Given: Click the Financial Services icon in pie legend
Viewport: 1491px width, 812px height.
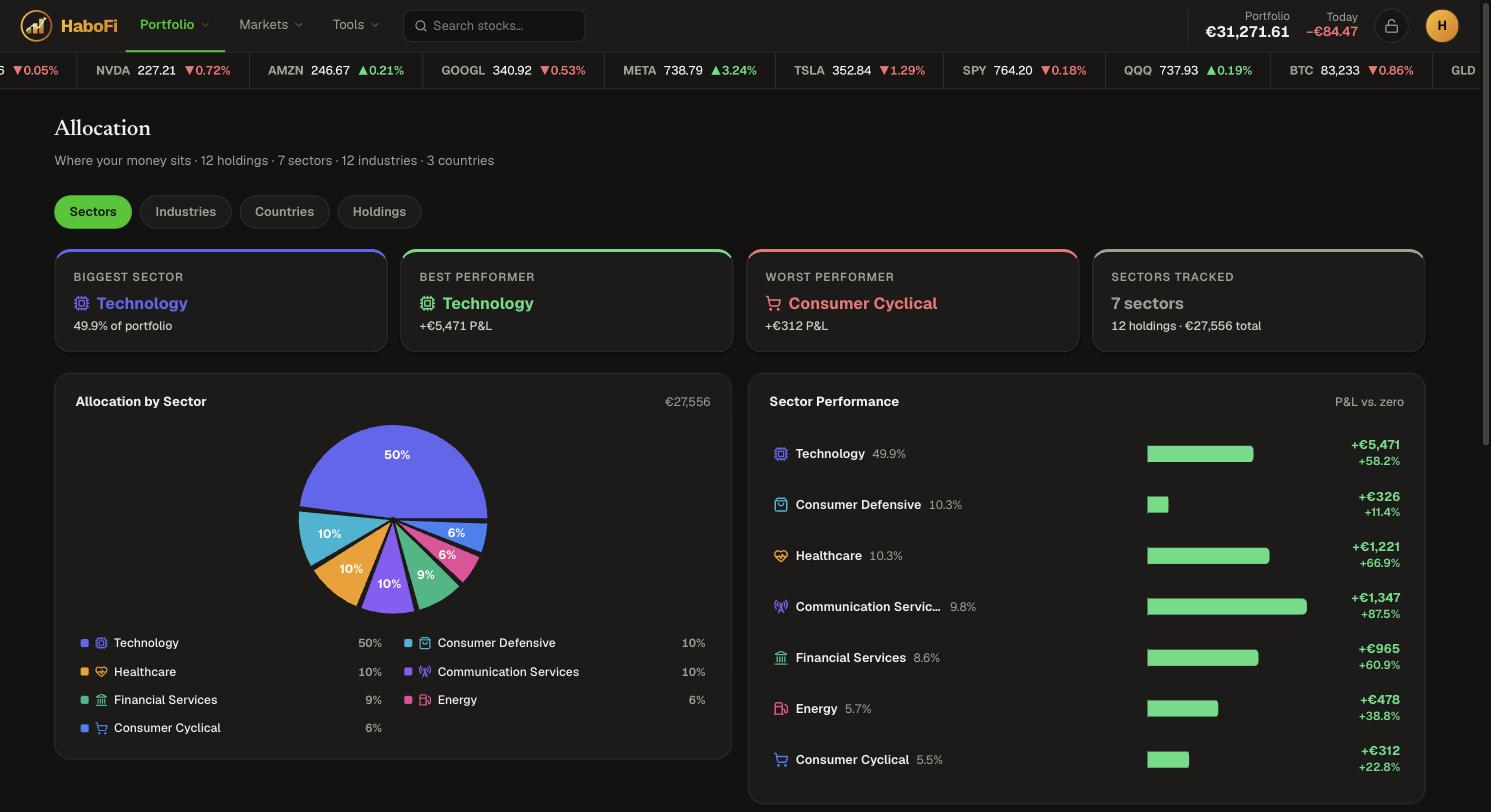Looking at the screenshot, I should click(101, 700).
